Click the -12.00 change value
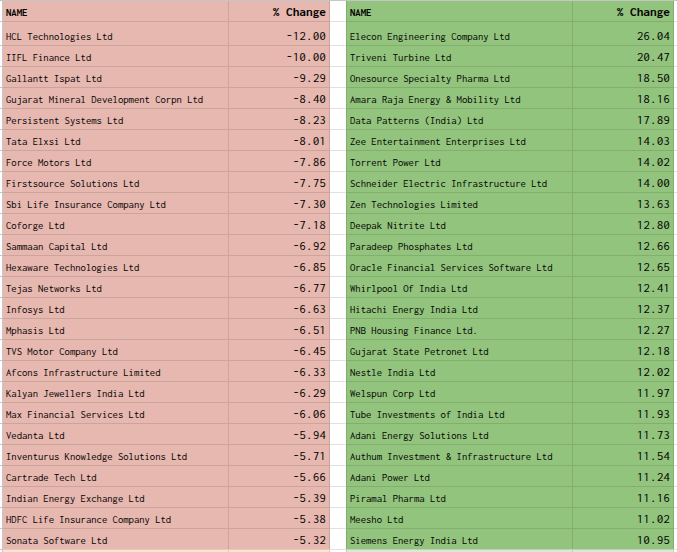677x552 pixels. [307, 36]
